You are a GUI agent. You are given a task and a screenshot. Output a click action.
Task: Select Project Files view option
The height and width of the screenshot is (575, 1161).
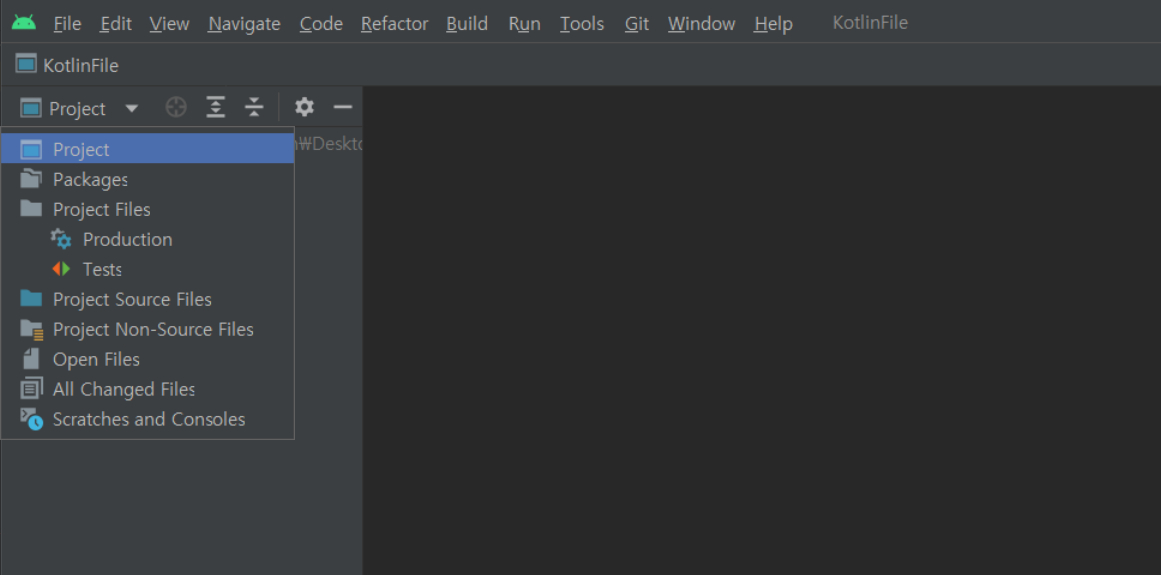(x=148, y=209)
